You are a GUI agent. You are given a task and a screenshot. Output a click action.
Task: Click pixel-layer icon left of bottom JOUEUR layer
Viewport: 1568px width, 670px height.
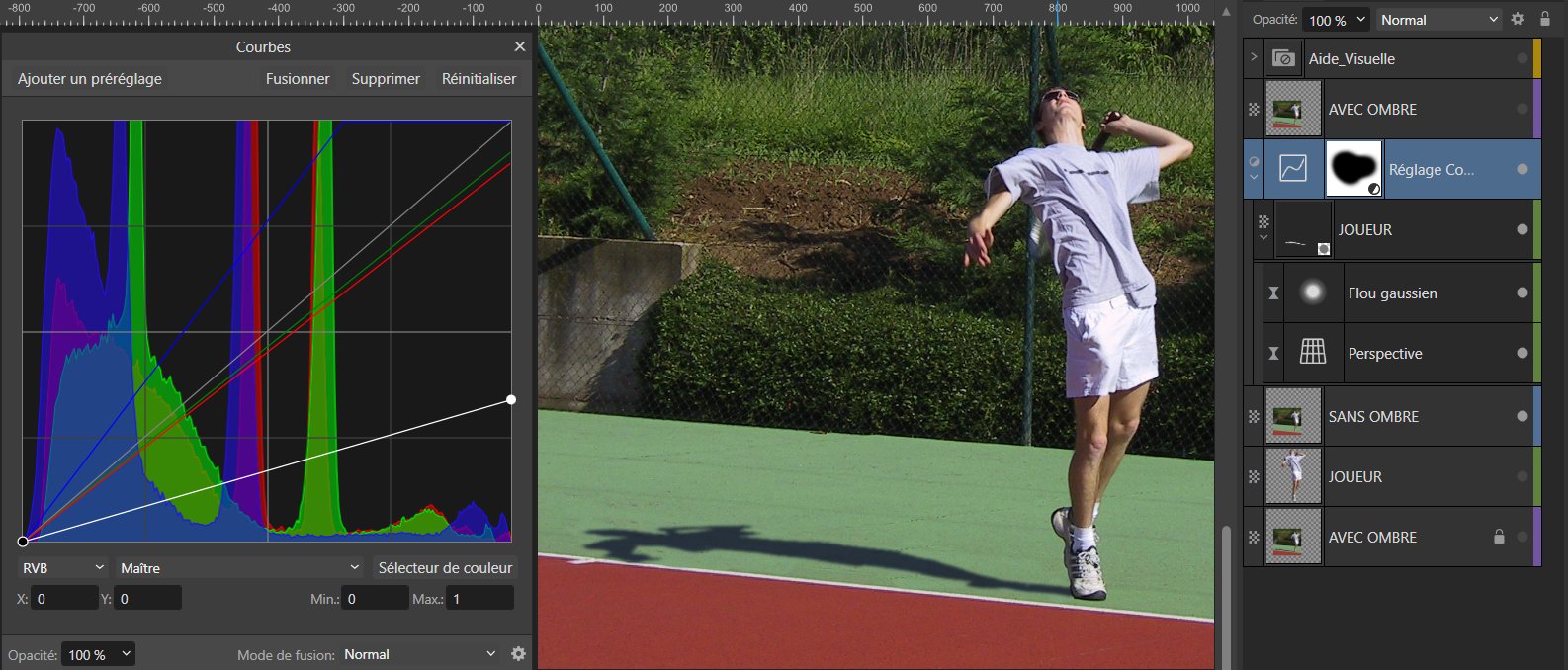(x=1254, y=476)
